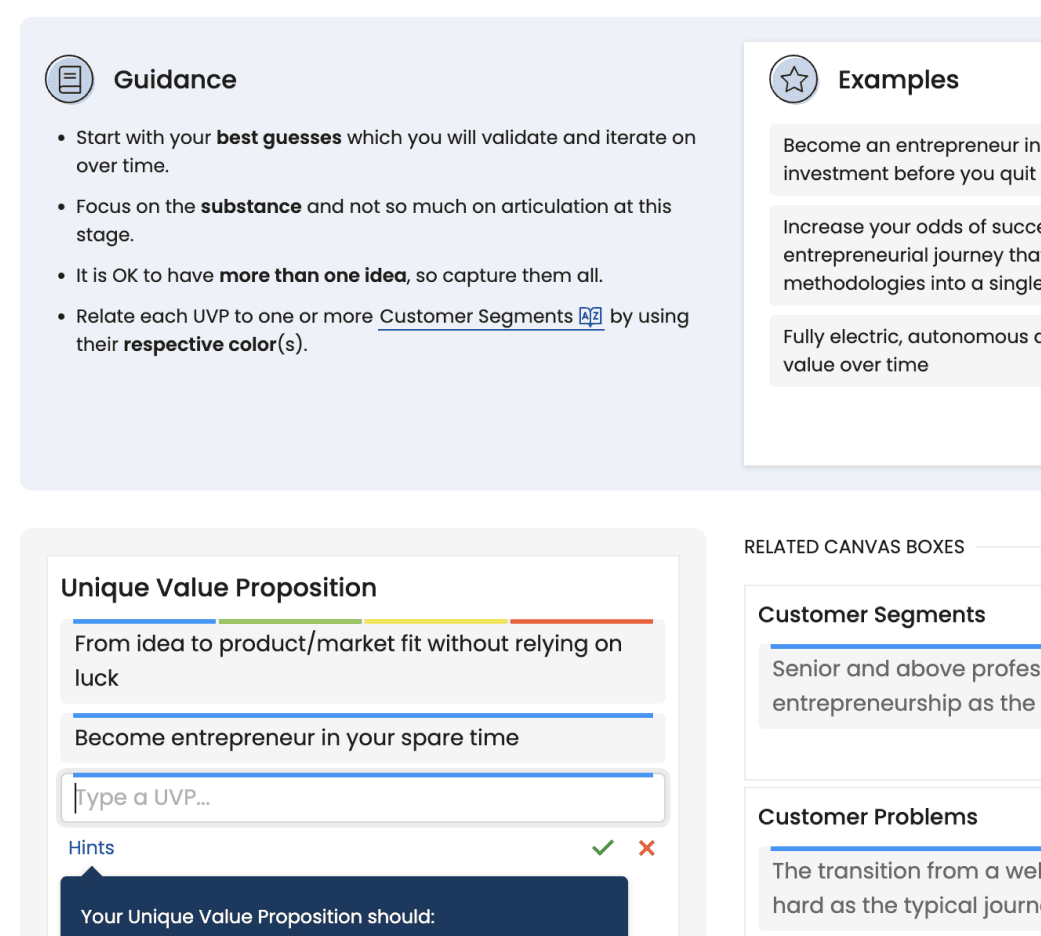Focus the "Type a UVP..." input field
This screenshot has width=1041, height=936.
click(x=363, y=798)
